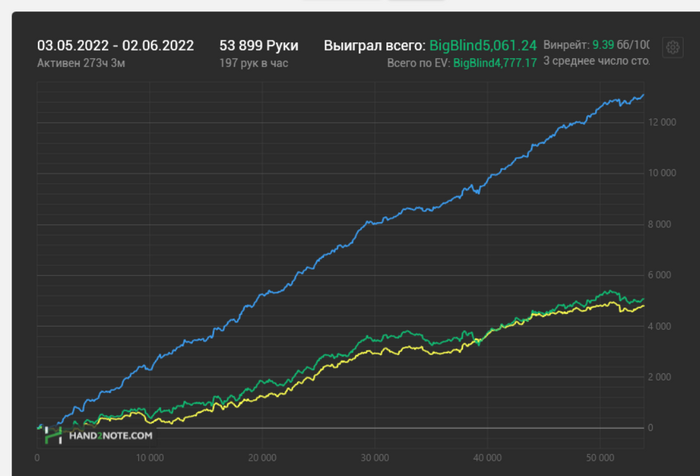700x476 pixels.
Task: Select total winnings value BigBlind5,061.24
Action: tap(483, 46)
